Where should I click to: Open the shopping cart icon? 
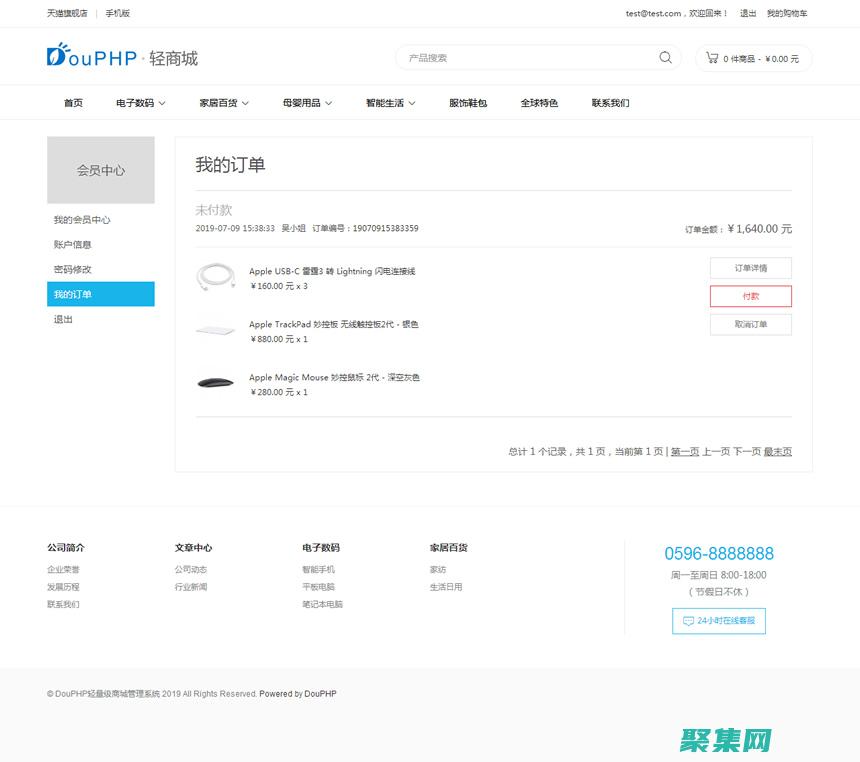click(712, 58)
